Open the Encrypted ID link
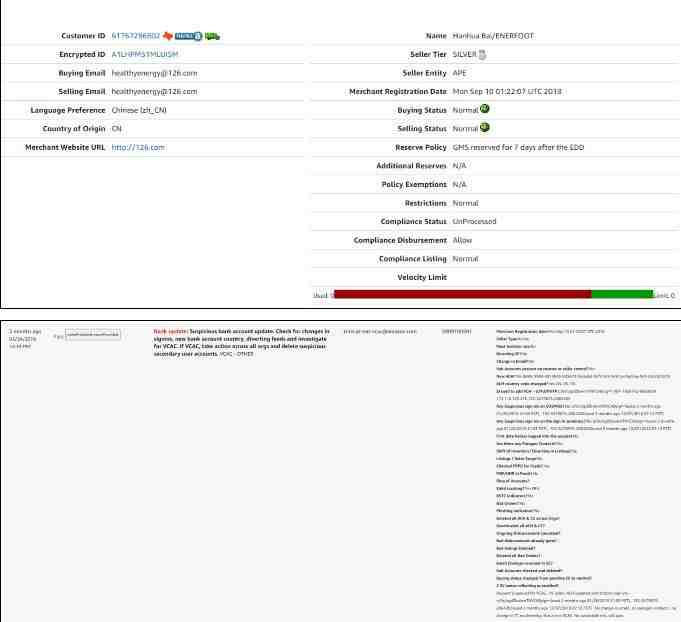 point(144,55)
